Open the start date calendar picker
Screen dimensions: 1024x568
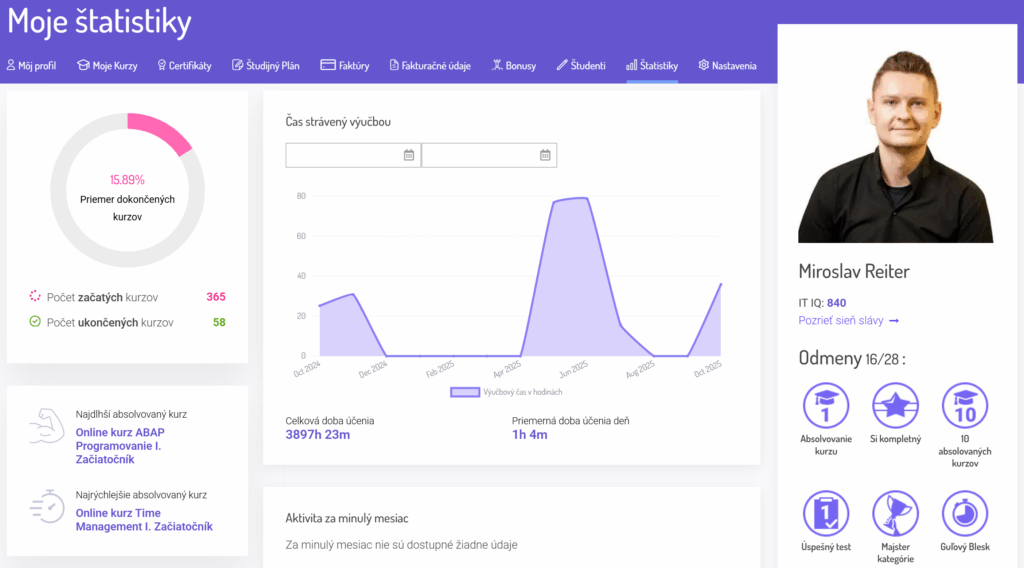tap(408, 155)
